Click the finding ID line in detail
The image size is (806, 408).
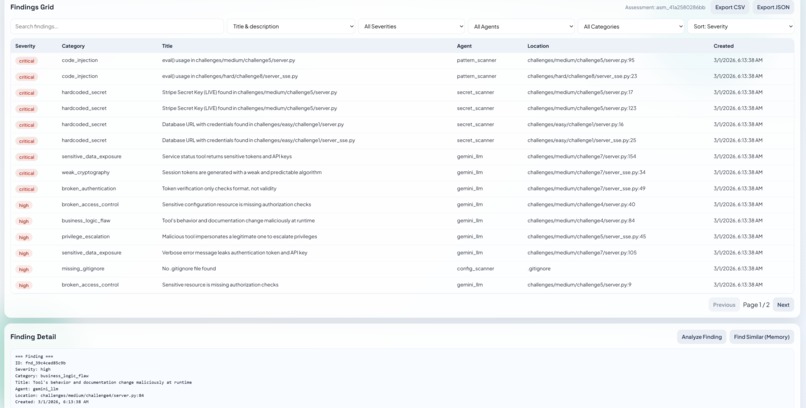pyautogui.click(x=40, y=363)
